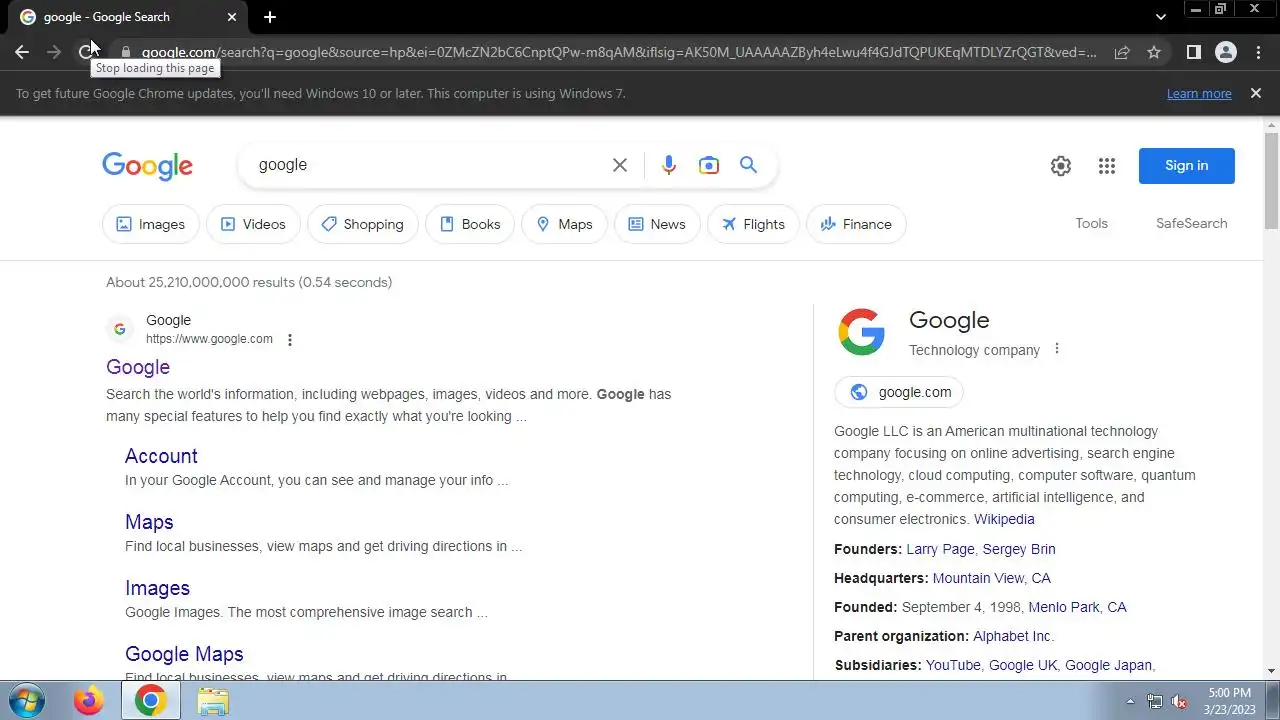Filter results by Flights
Image resolution: width=1280 pixels, height=720 pixels.
coord(753,224)
